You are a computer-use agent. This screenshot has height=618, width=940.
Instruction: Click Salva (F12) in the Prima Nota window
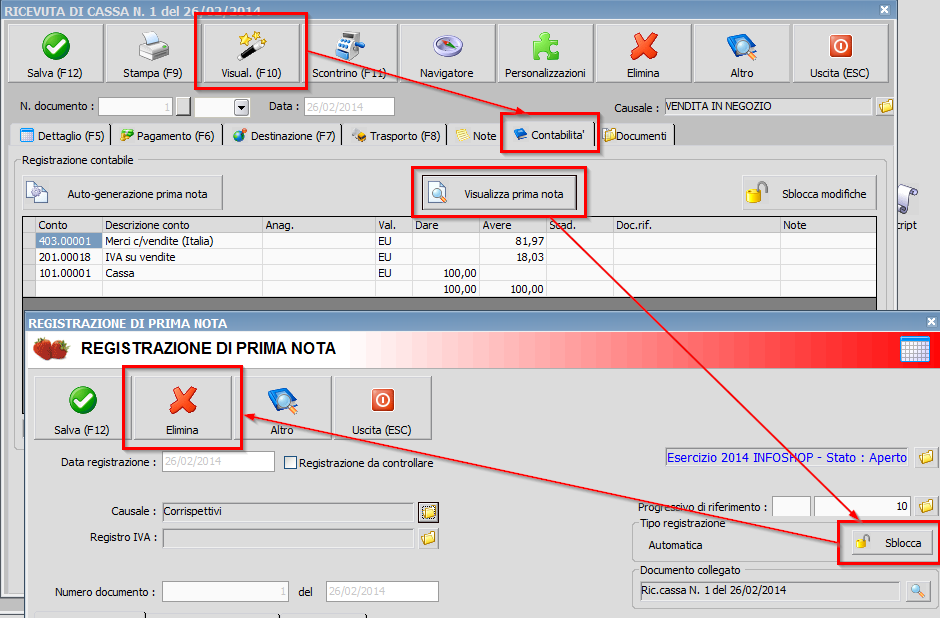[x=81, y=408]
